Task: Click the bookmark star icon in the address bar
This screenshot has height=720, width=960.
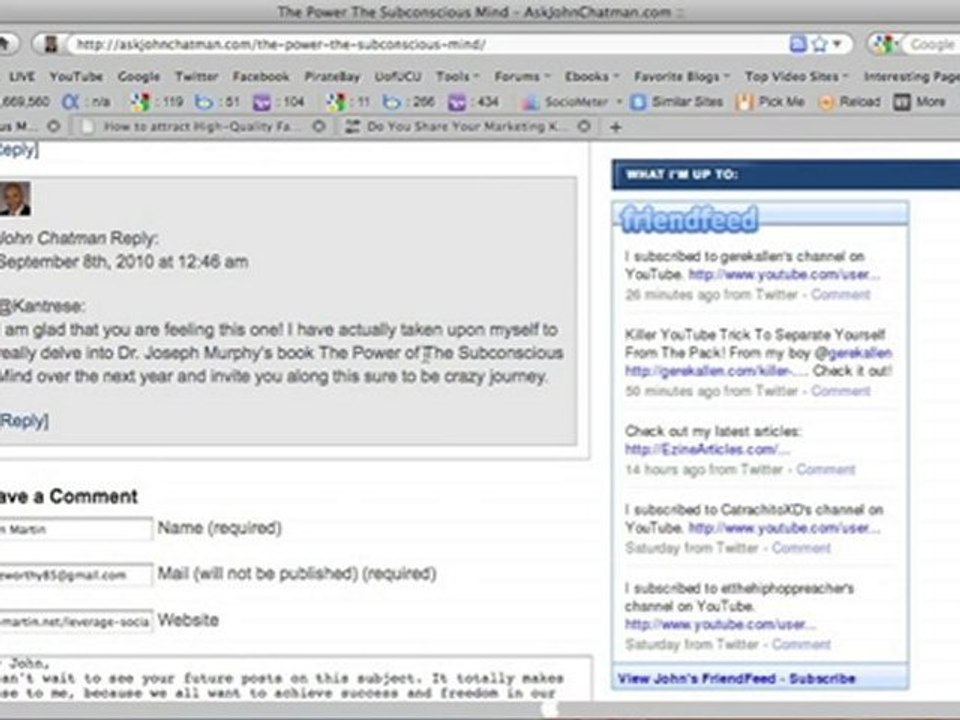Action: 819,44
